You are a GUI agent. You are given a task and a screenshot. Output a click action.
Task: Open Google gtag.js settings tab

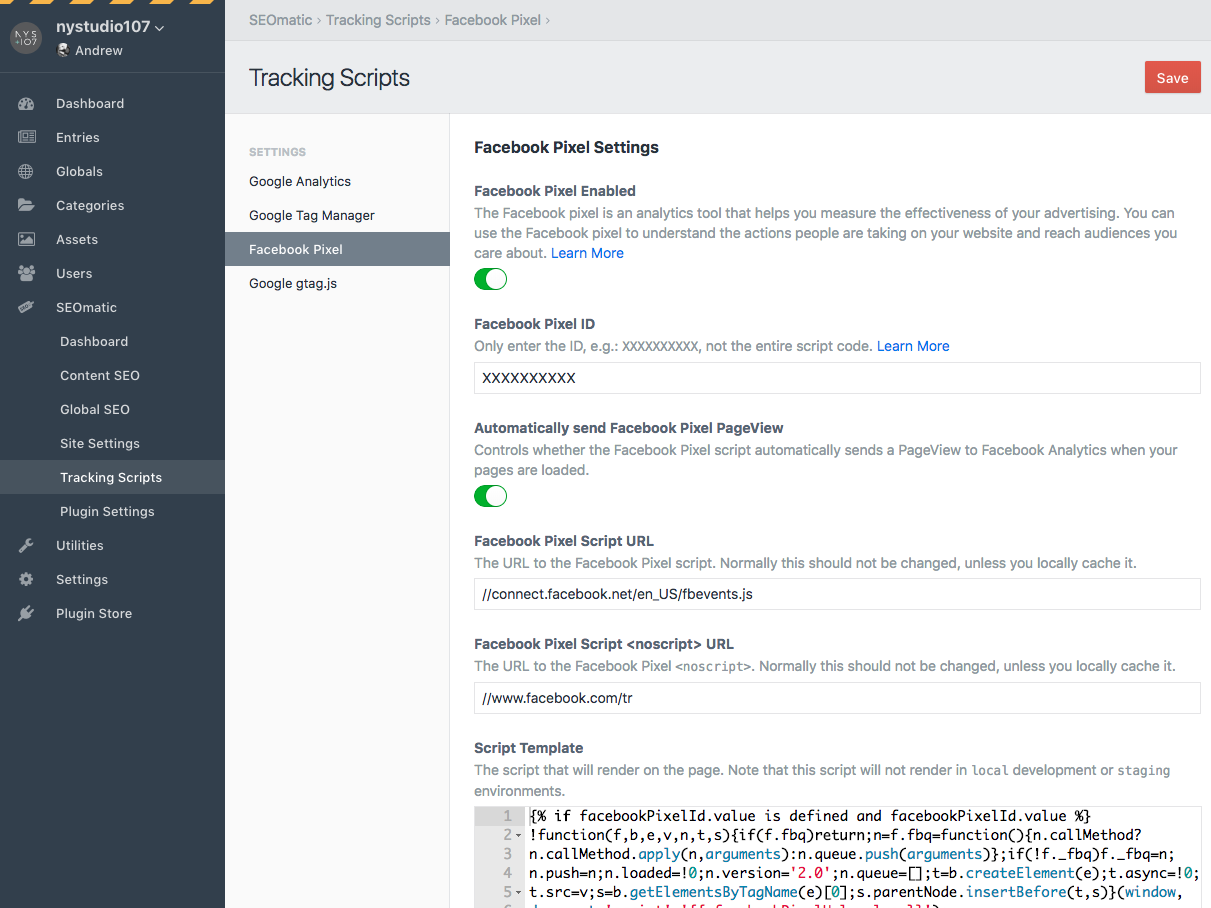[337, 283]
